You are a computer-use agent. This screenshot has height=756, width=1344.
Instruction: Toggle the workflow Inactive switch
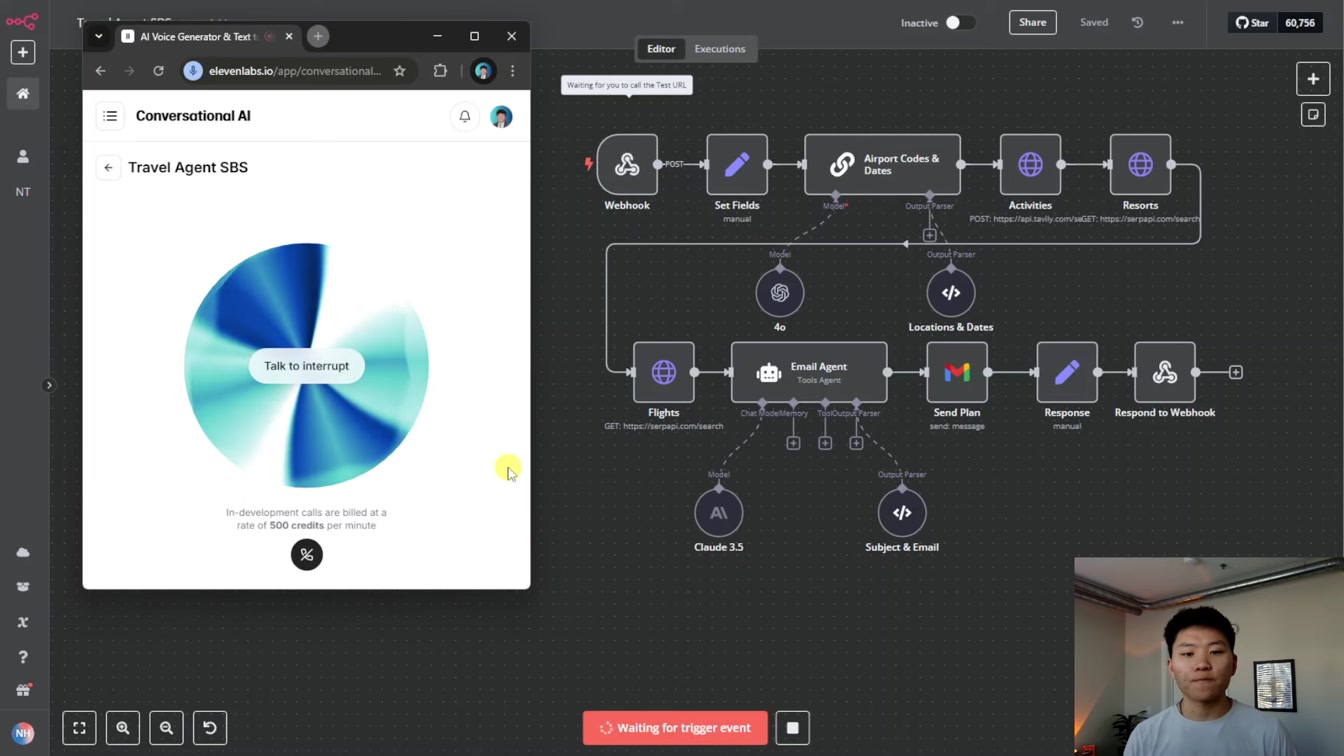[x=959, y=22]
